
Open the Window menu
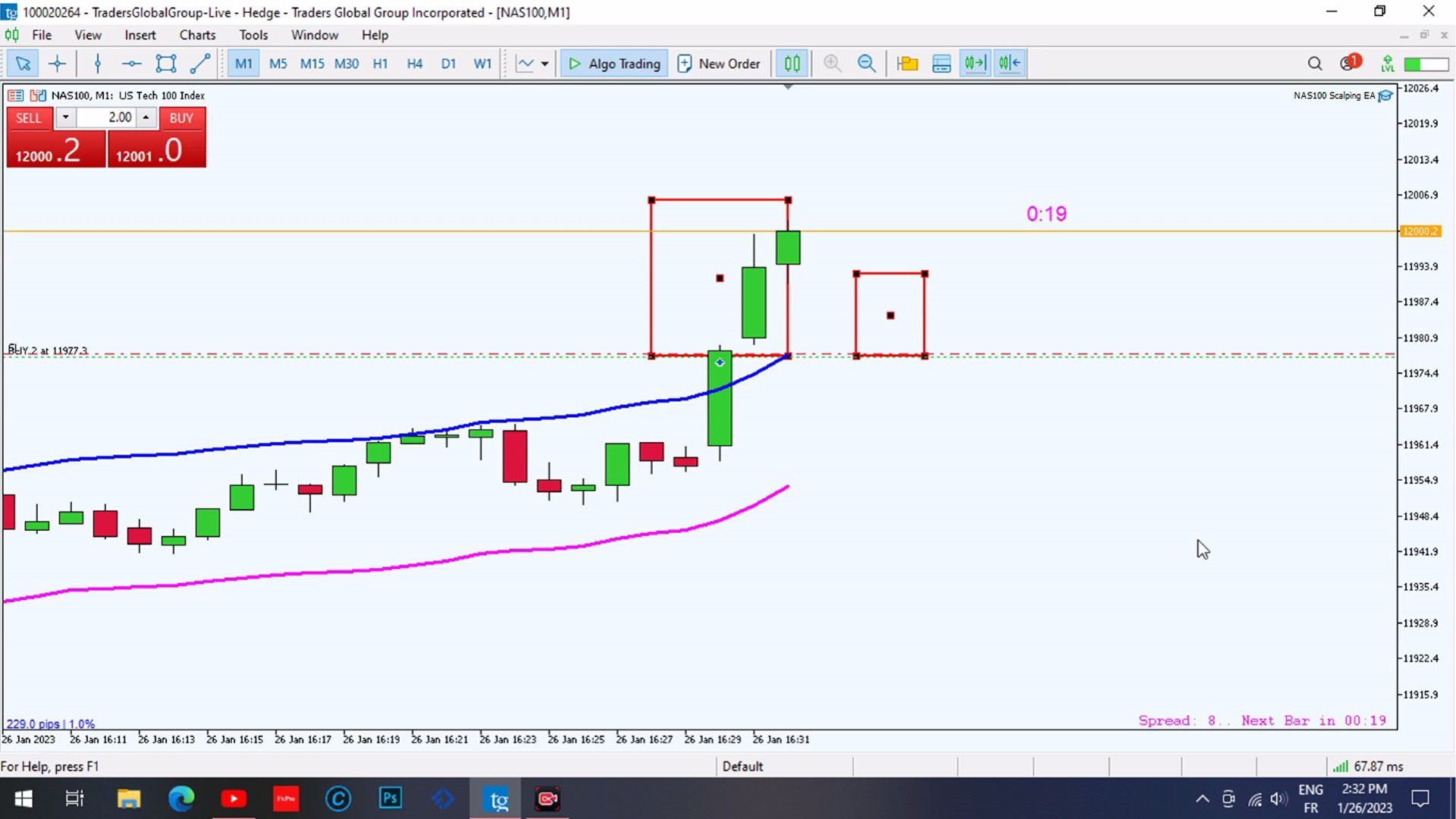click(x=315, y=35)
